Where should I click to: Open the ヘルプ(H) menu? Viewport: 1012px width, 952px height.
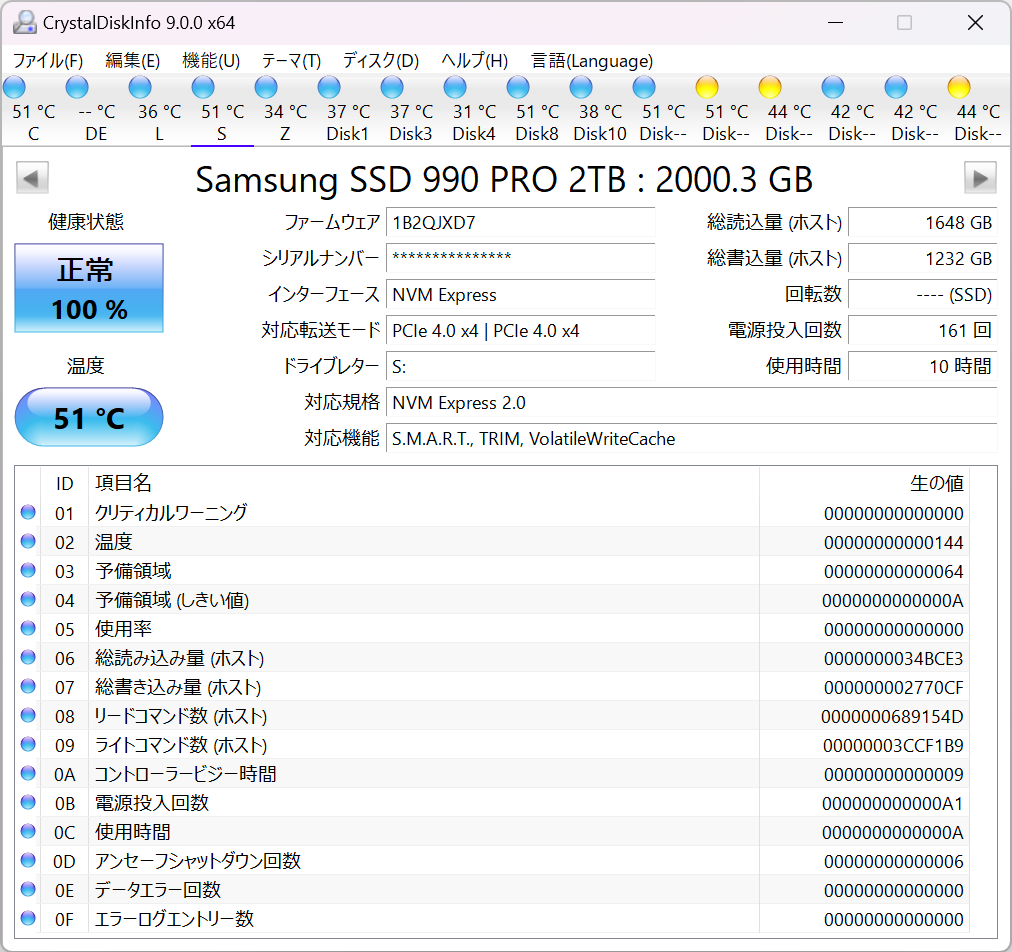tap(474, 61)
